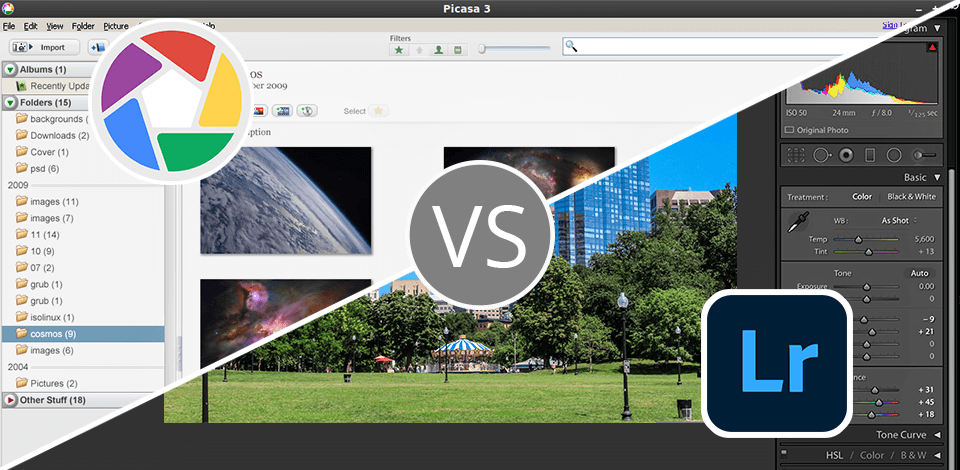
Task: Select the Lightroom spot removal tool
Action: [822, 155]
